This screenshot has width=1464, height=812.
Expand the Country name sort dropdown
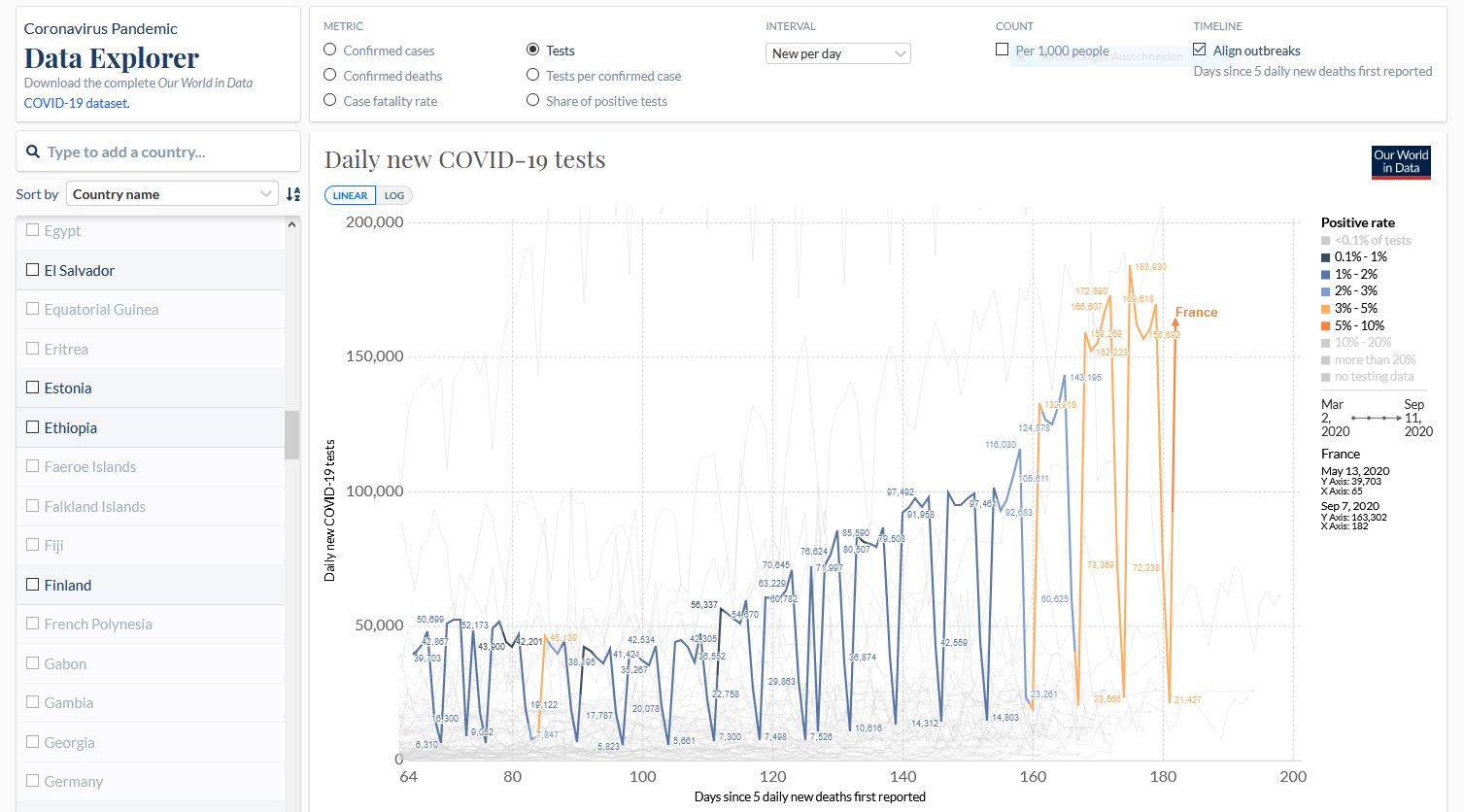coord(172,194)
